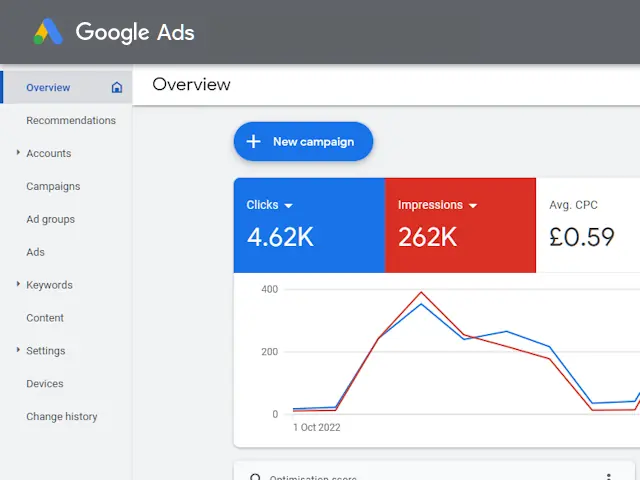
Task: Expand the Keywords section arrow
Action: pyautogui.click(x=18, y=285)
